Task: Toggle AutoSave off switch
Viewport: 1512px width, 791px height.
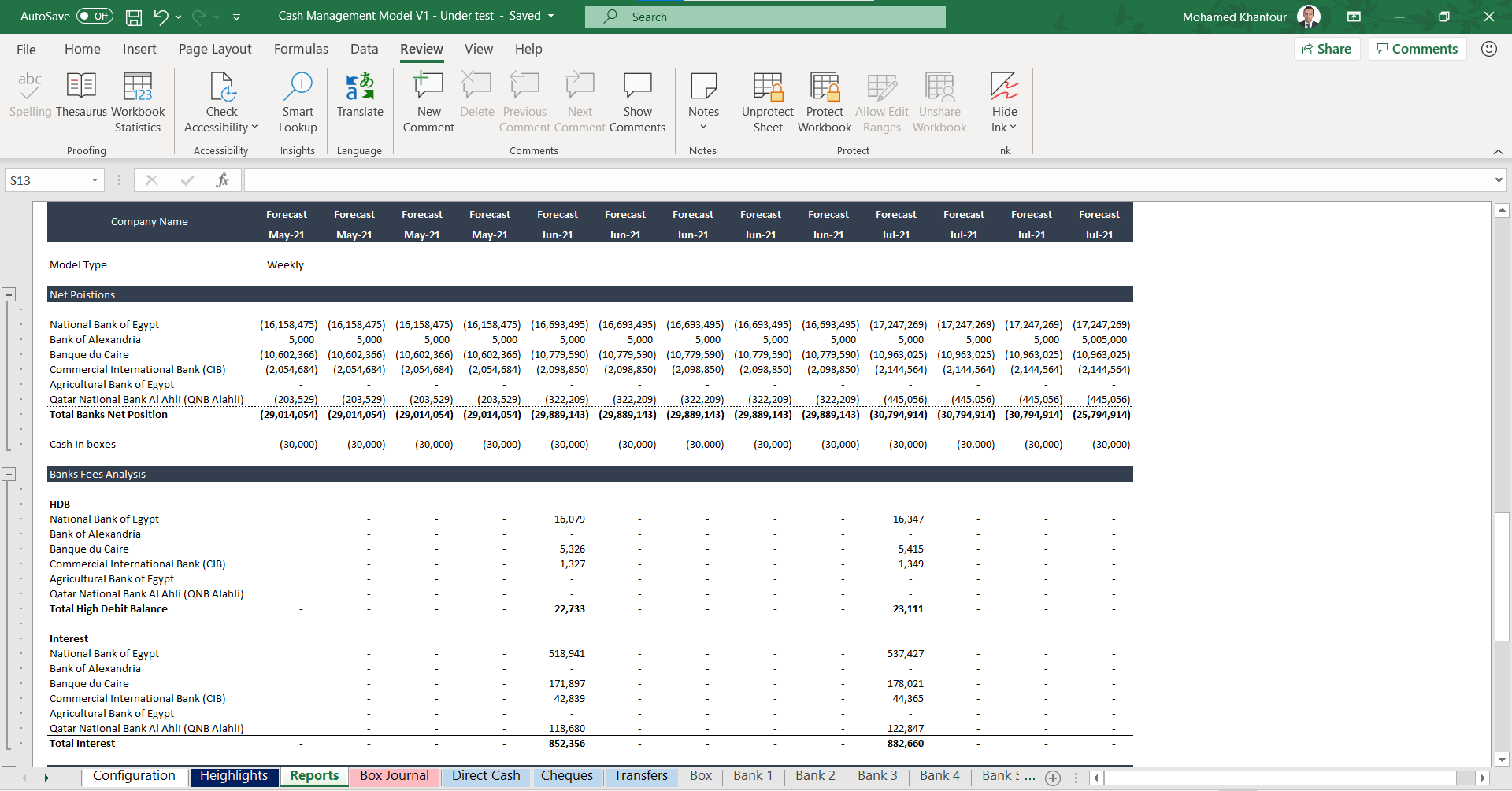Action: click(x=95, y=16)
